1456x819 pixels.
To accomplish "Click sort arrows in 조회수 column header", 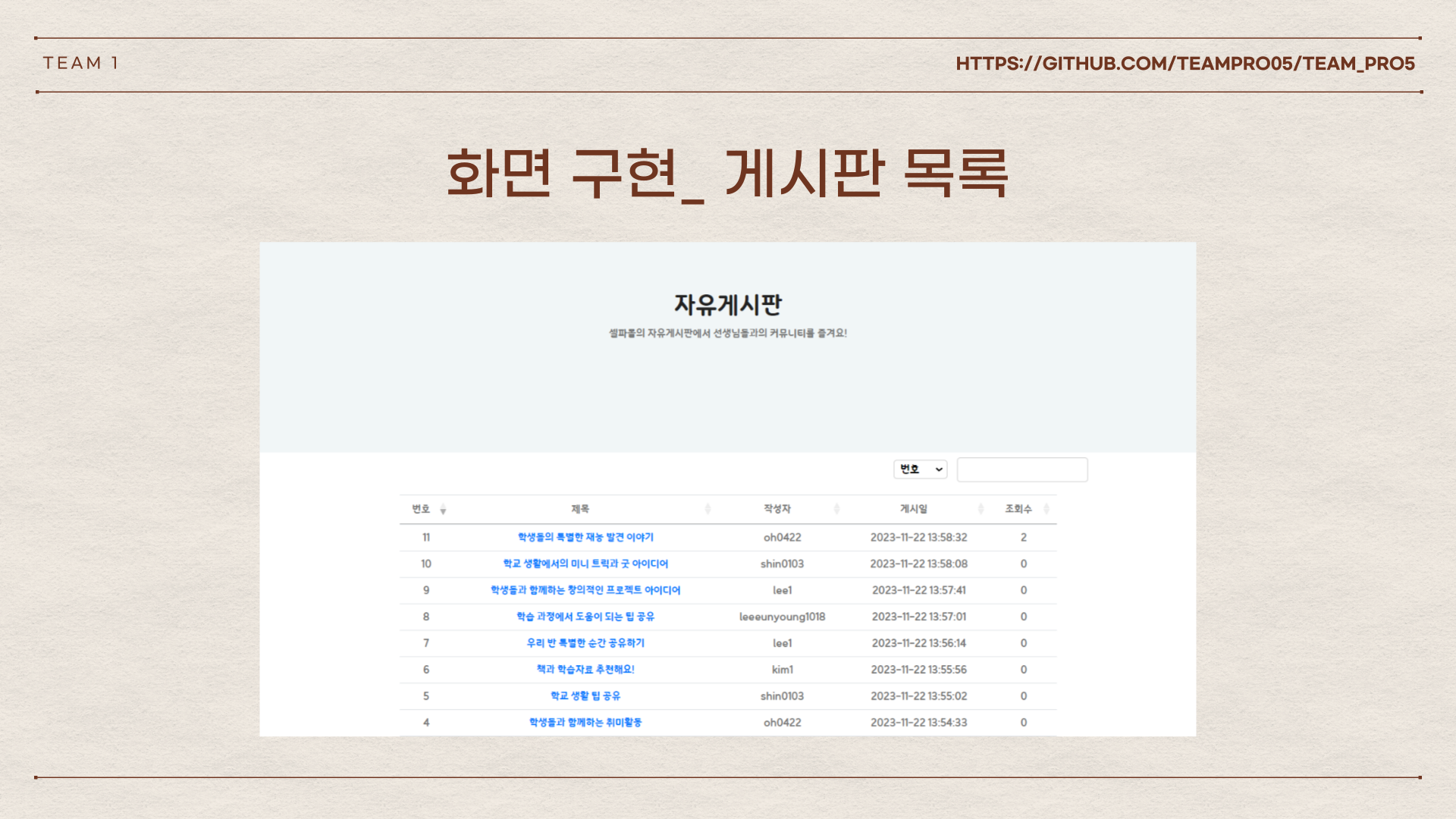I will pyautogui.click(x=1046, y=509).
